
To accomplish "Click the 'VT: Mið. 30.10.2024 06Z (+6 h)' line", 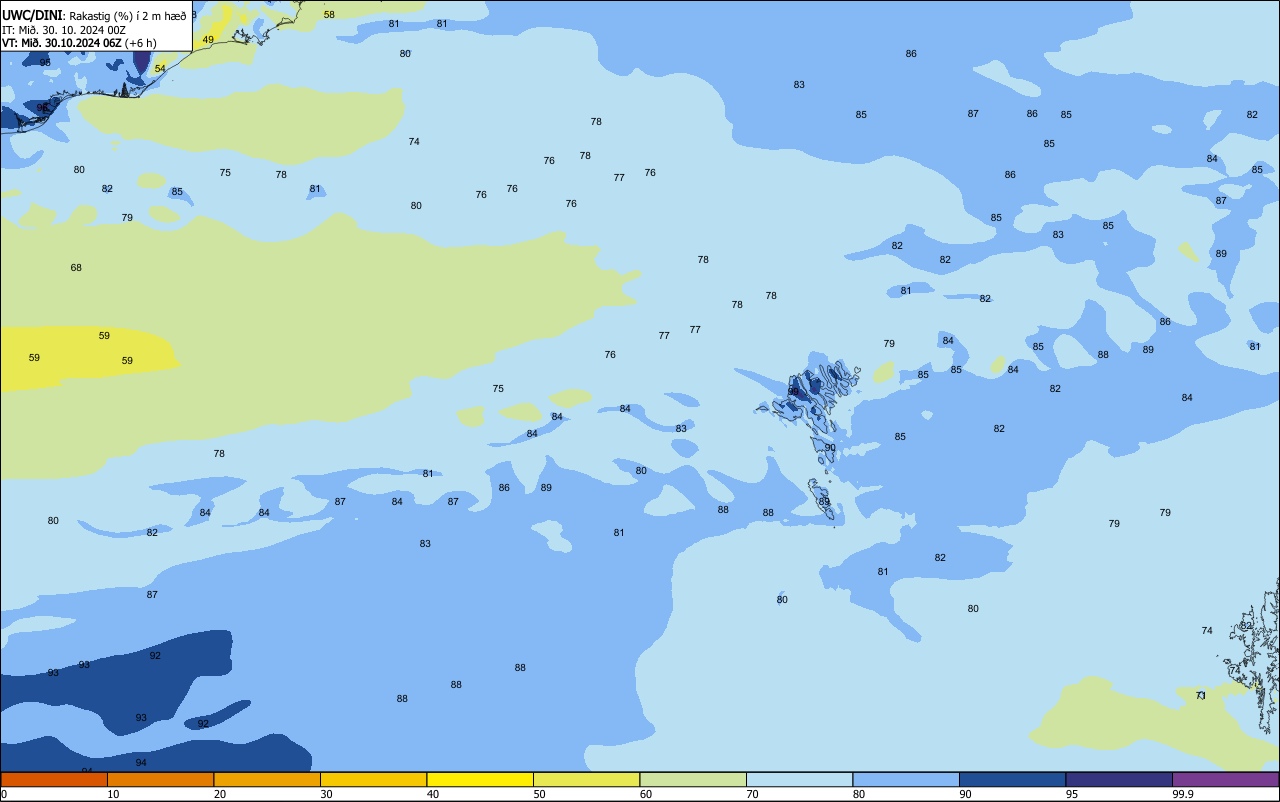I will pyautogui.click(x=79, y=43).
